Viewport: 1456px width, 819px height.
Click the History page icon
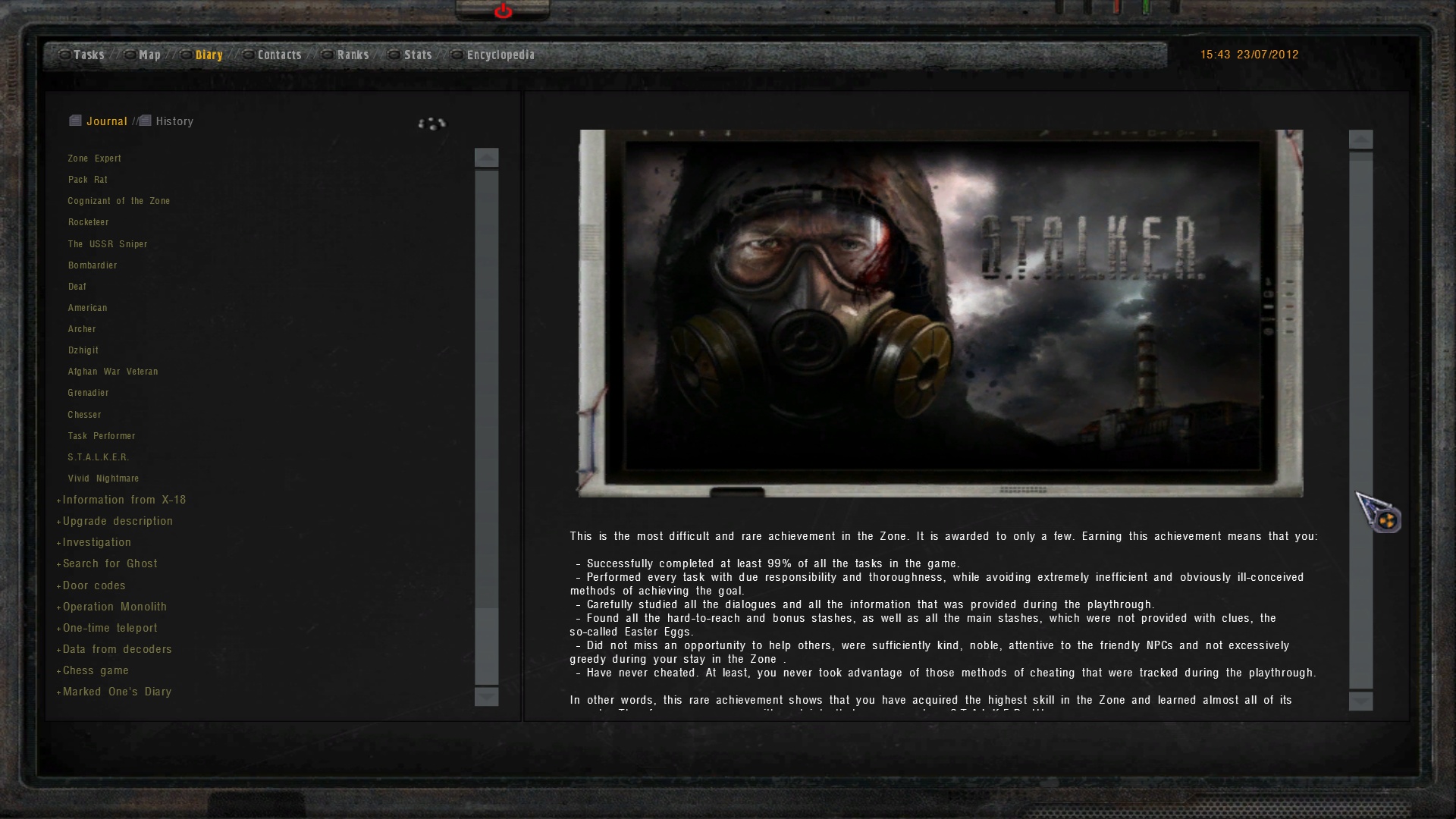[x=145, y=121]
